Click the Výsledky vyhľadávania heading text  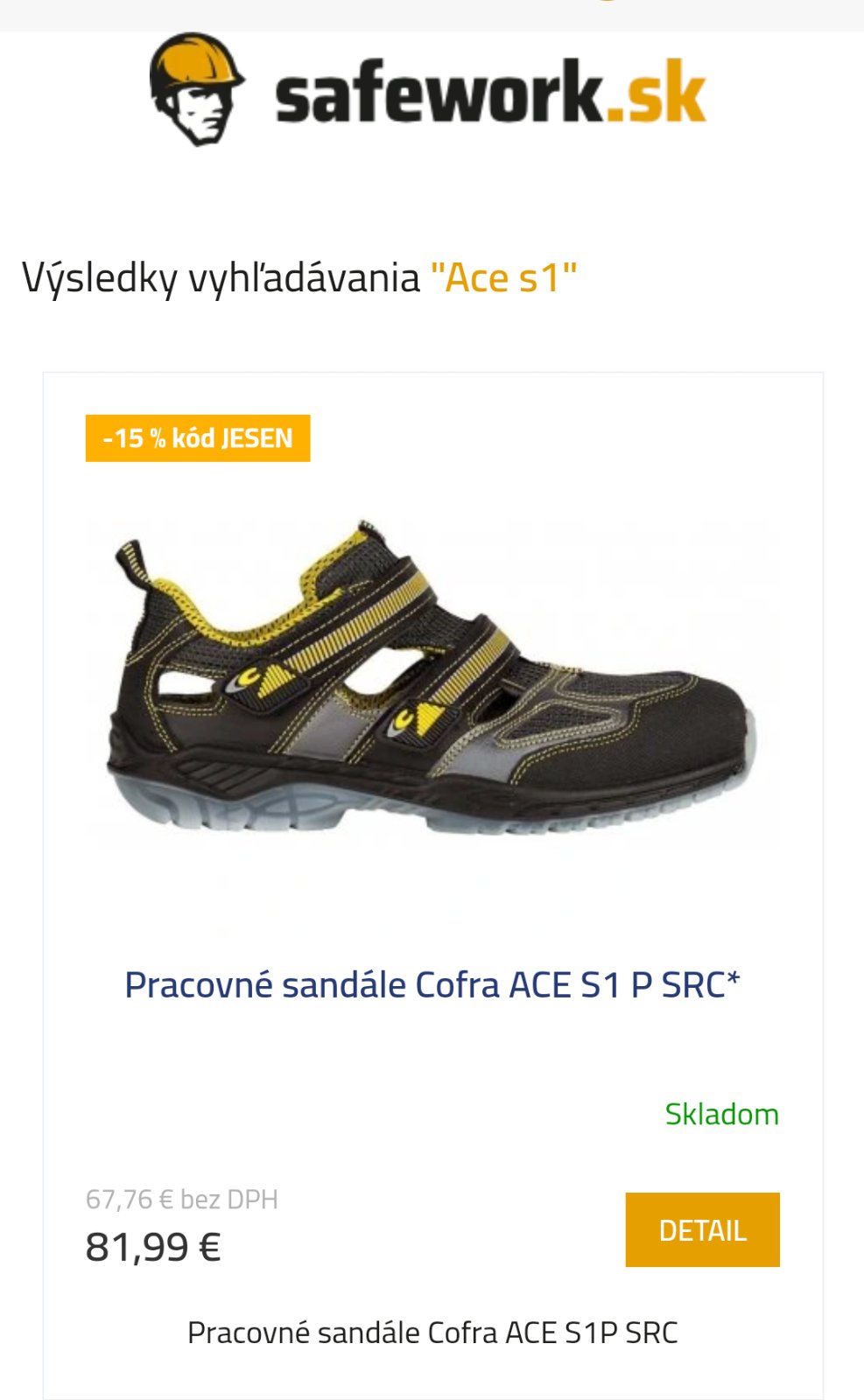click(221, 279)
